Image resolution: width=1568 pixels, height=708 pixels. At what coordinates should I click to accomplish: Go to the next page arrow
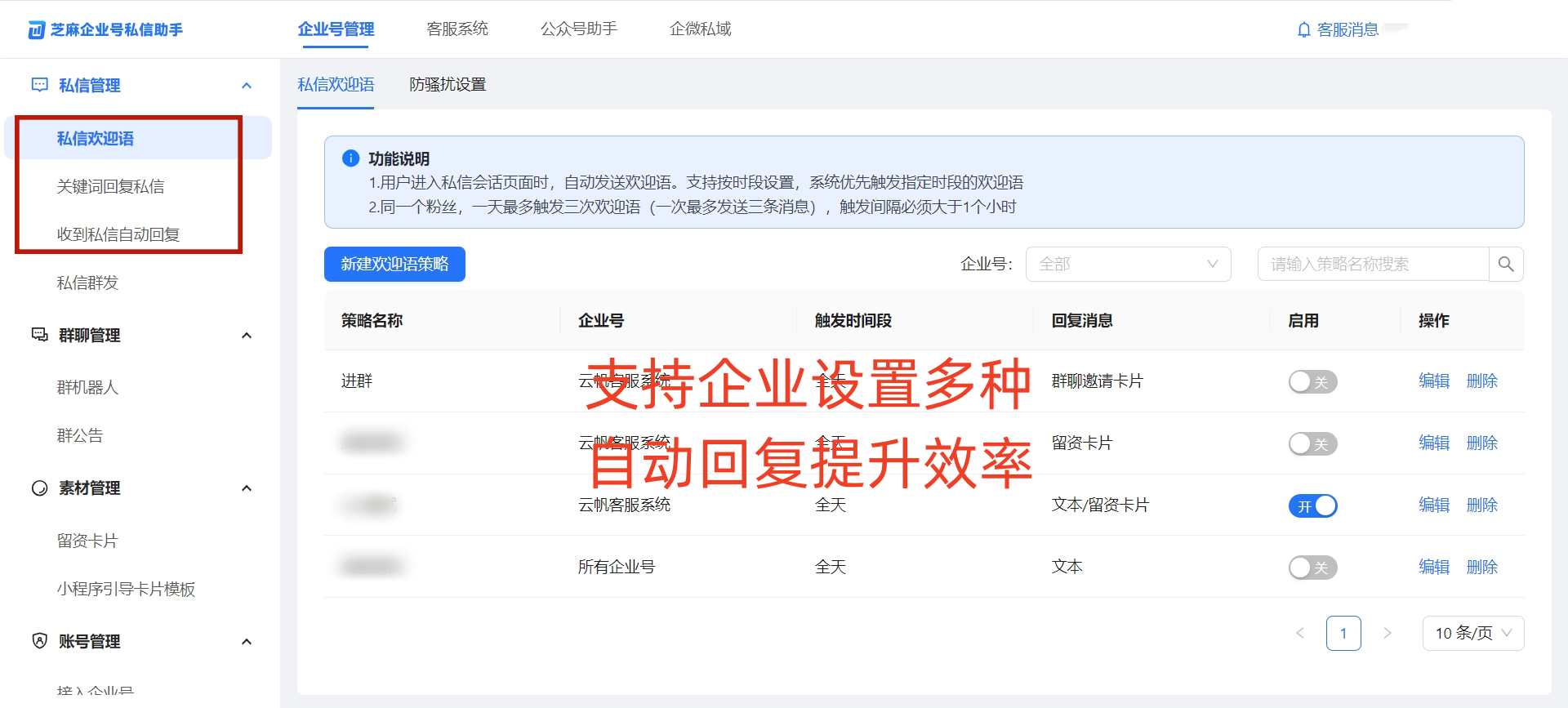[1387, 633]
